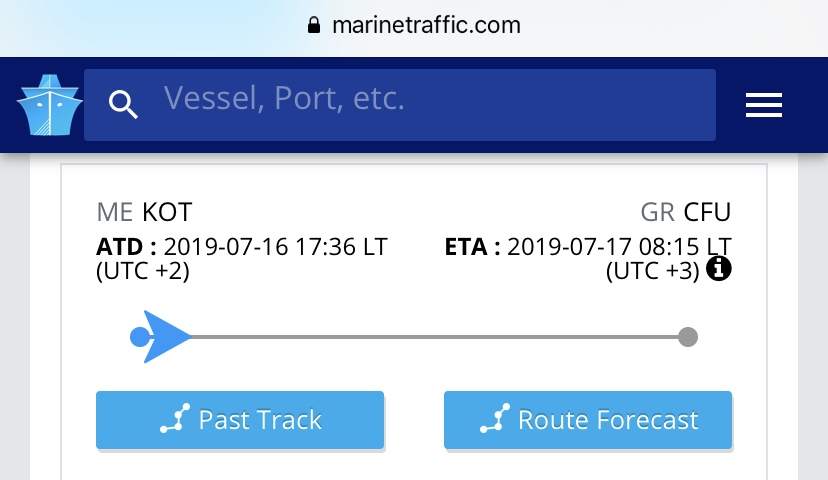The image size is (828, 480).
Task: Select the blue arrow vessel position marker
Action: (x=165, y=337)
